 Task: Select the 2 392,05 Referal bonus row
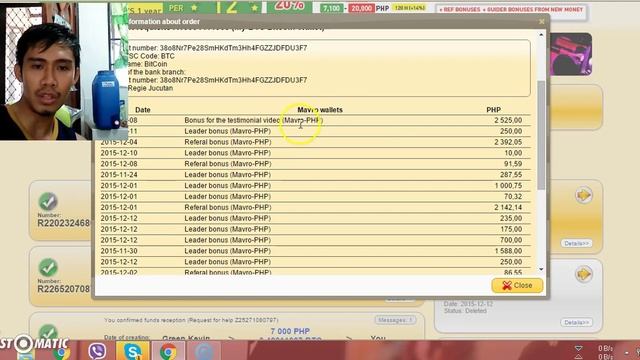[315, 142]
